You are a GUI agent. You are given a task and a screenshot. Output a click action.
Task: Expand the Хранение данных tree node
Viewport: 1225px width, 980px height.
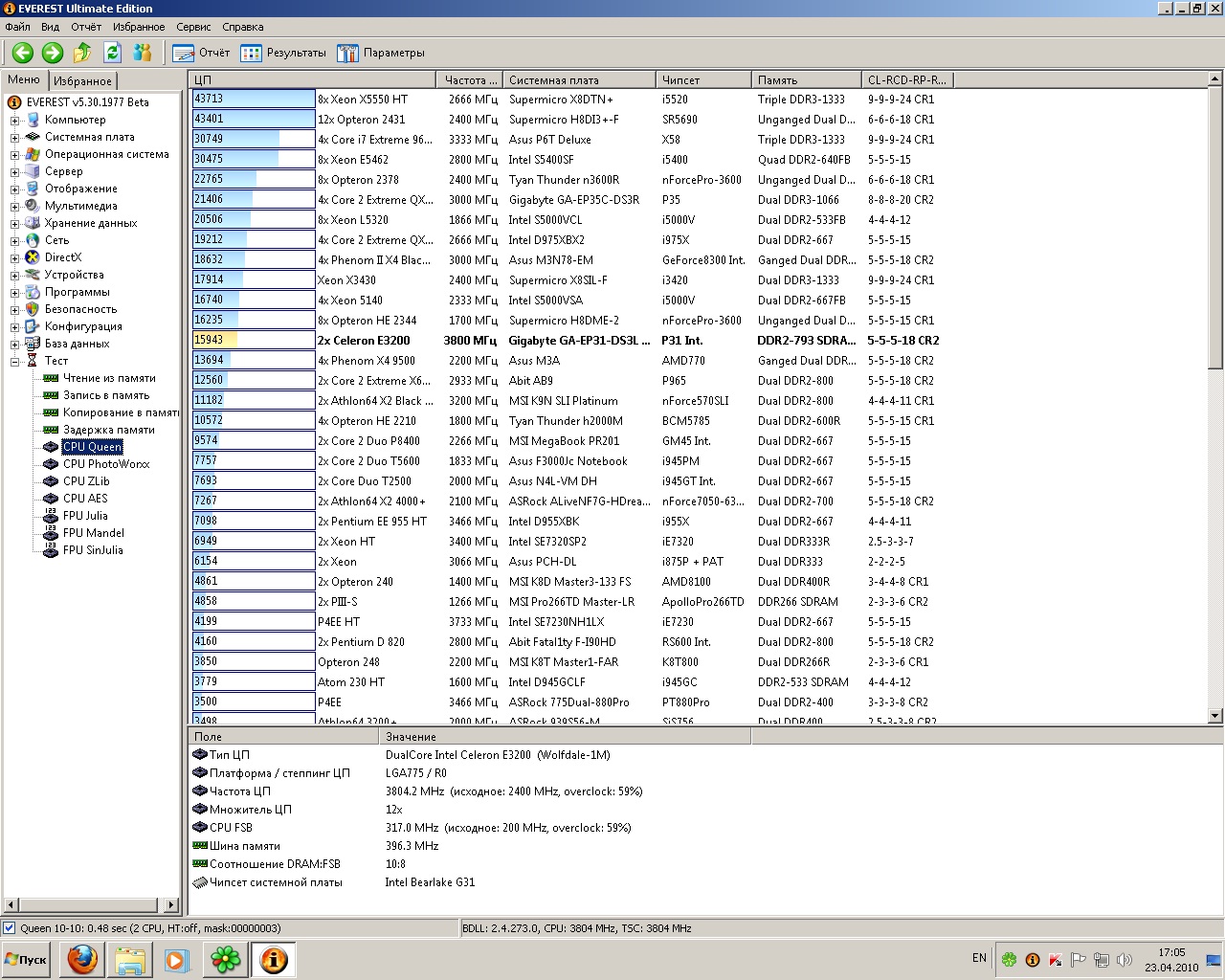(15, 224)
